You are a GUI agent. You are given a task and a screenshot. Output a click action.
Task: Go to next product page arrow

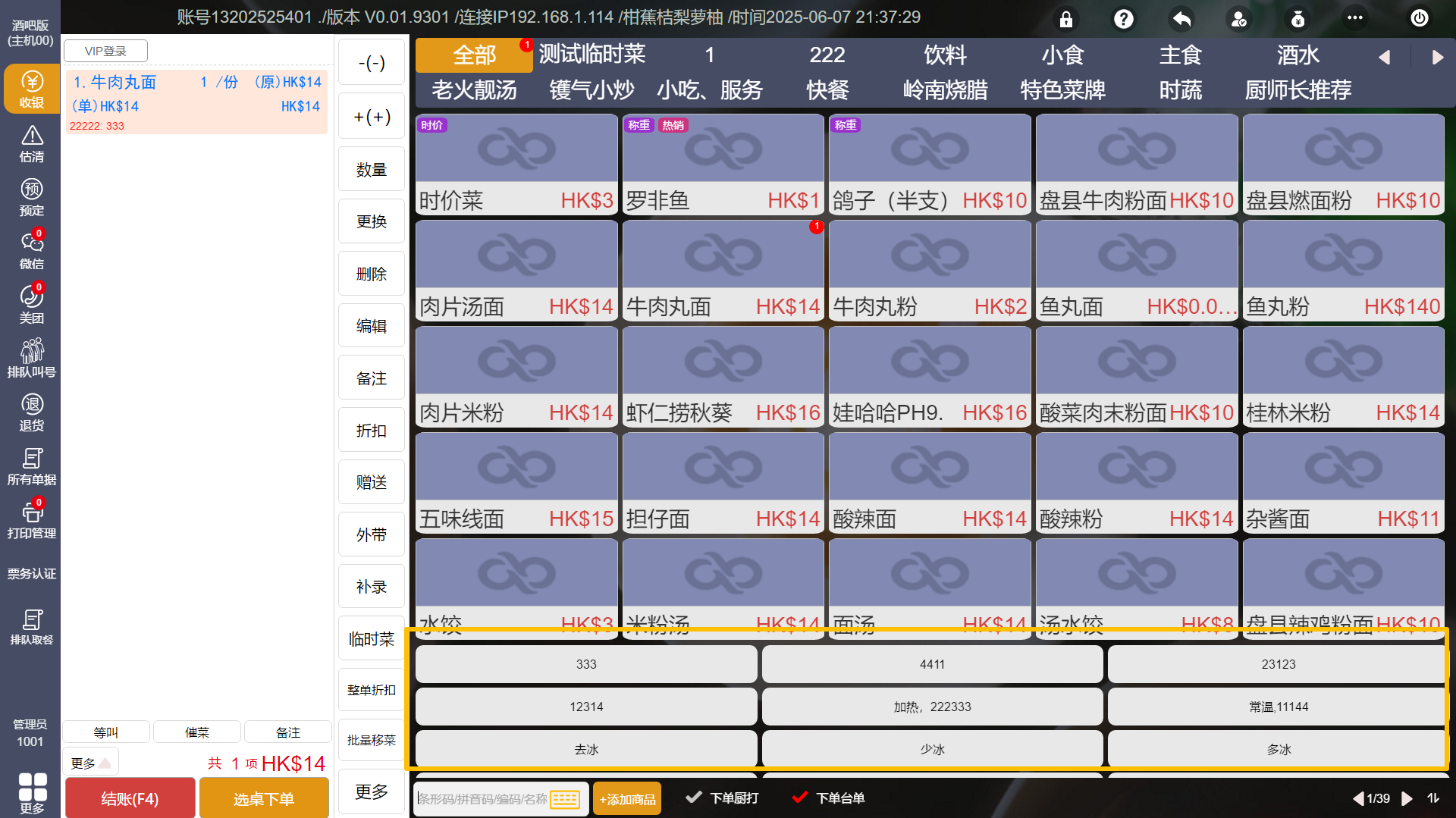(1407, 798)
